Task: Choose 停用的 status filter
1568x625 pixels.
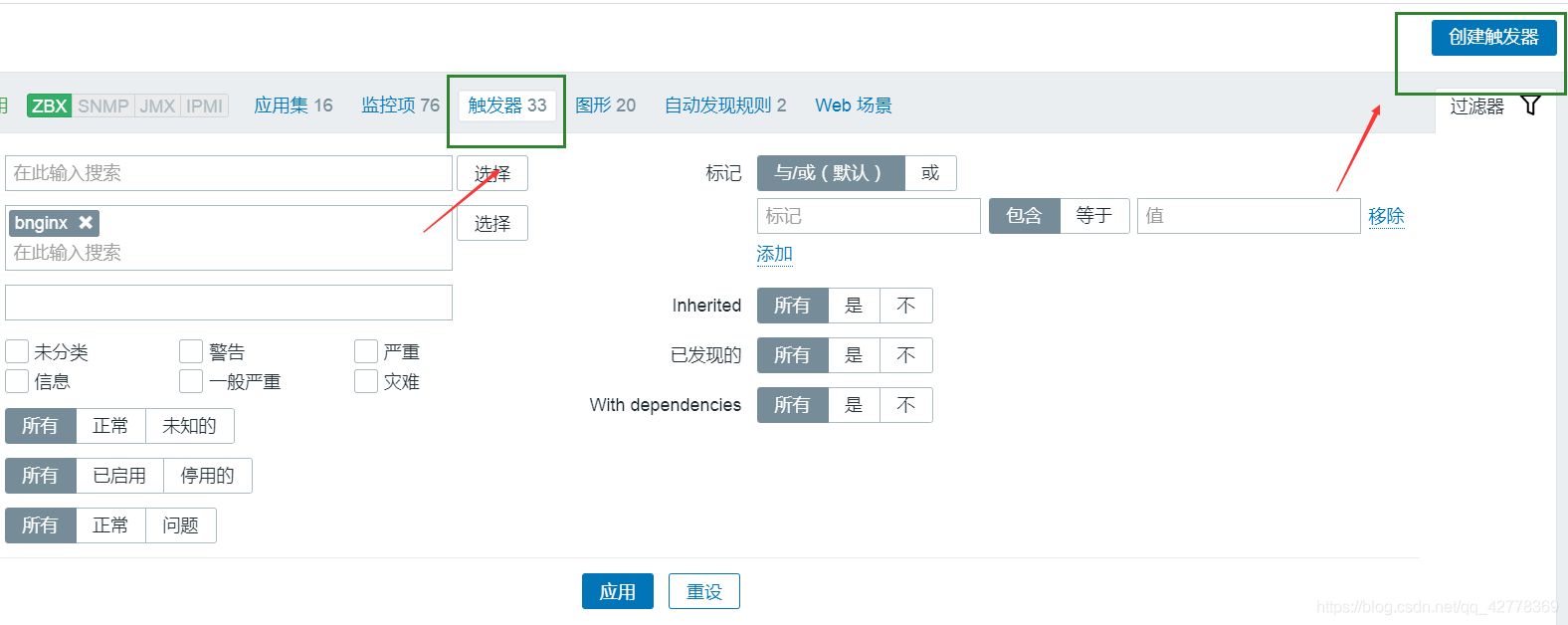Action: 207,476
